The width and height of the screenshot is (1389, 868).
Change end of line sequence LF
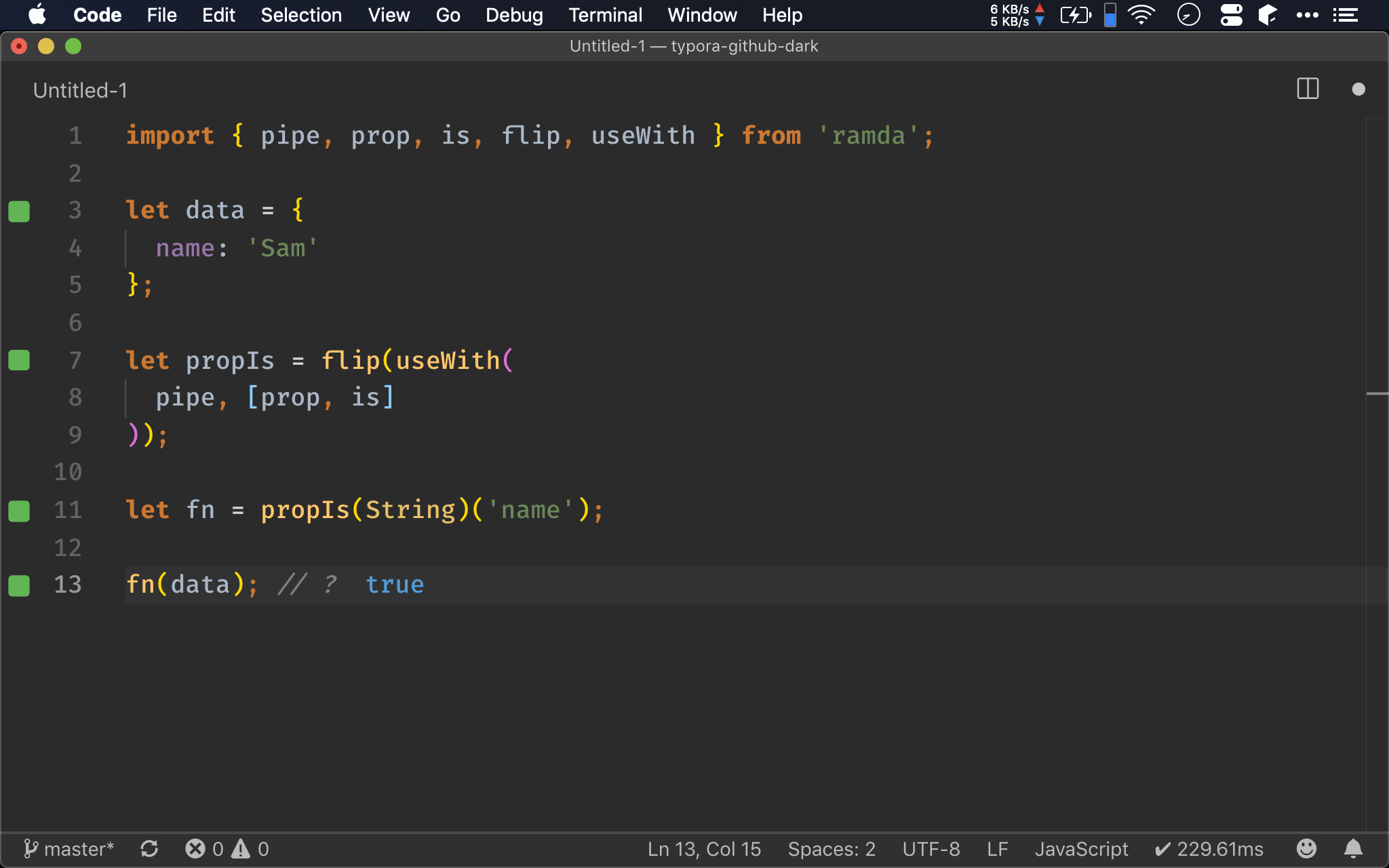click(998, 849)
